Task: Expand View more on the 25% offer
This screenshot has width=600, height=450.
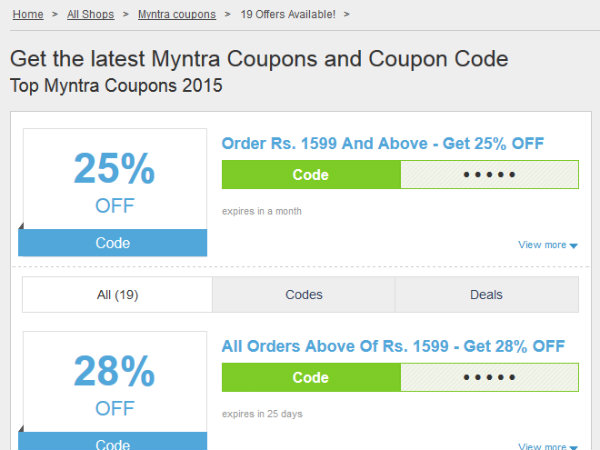Action: coord(542,245)
